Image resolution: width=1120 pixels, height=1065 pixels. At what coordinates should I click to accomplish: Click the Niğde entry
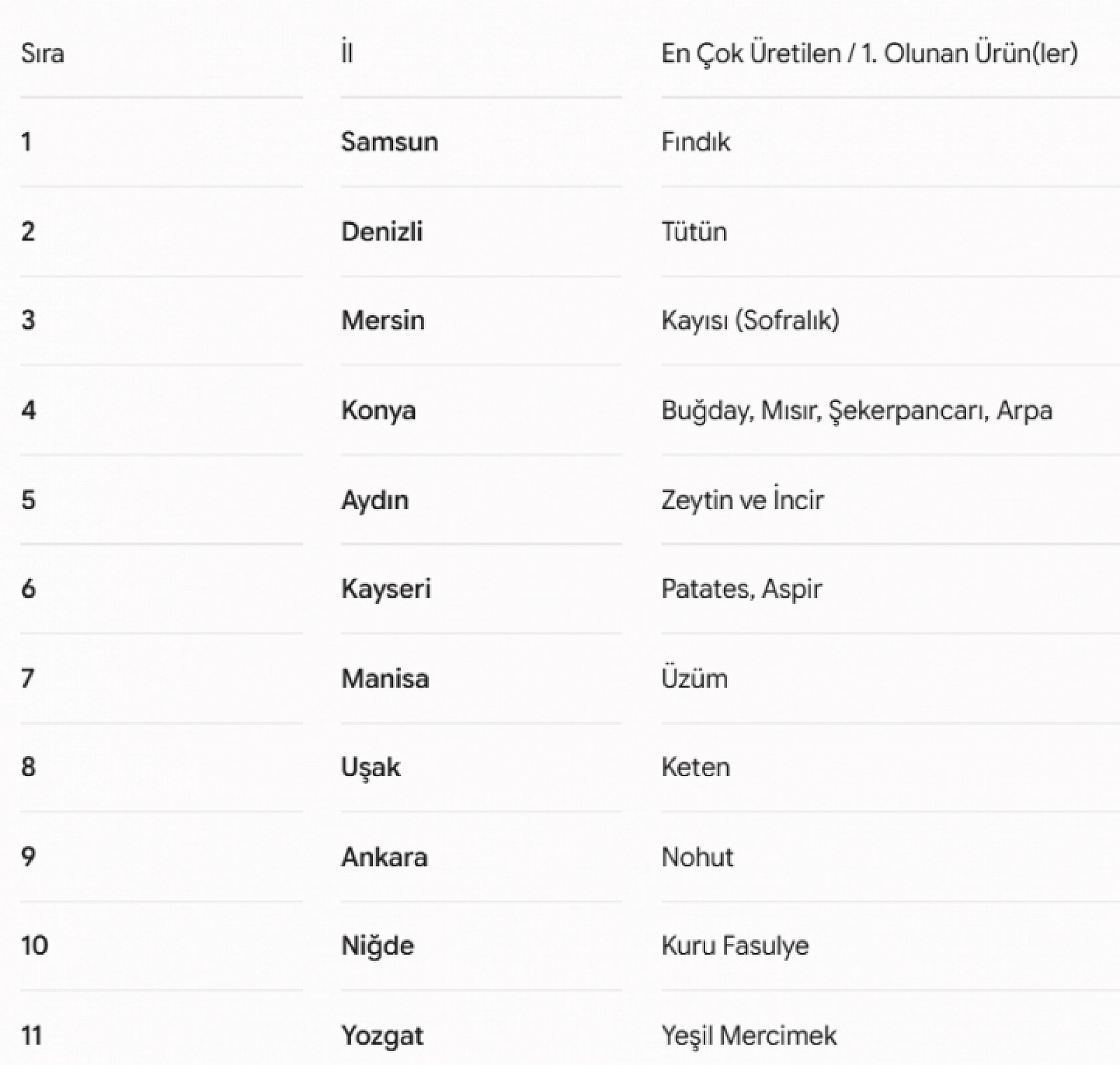(378, 947)
